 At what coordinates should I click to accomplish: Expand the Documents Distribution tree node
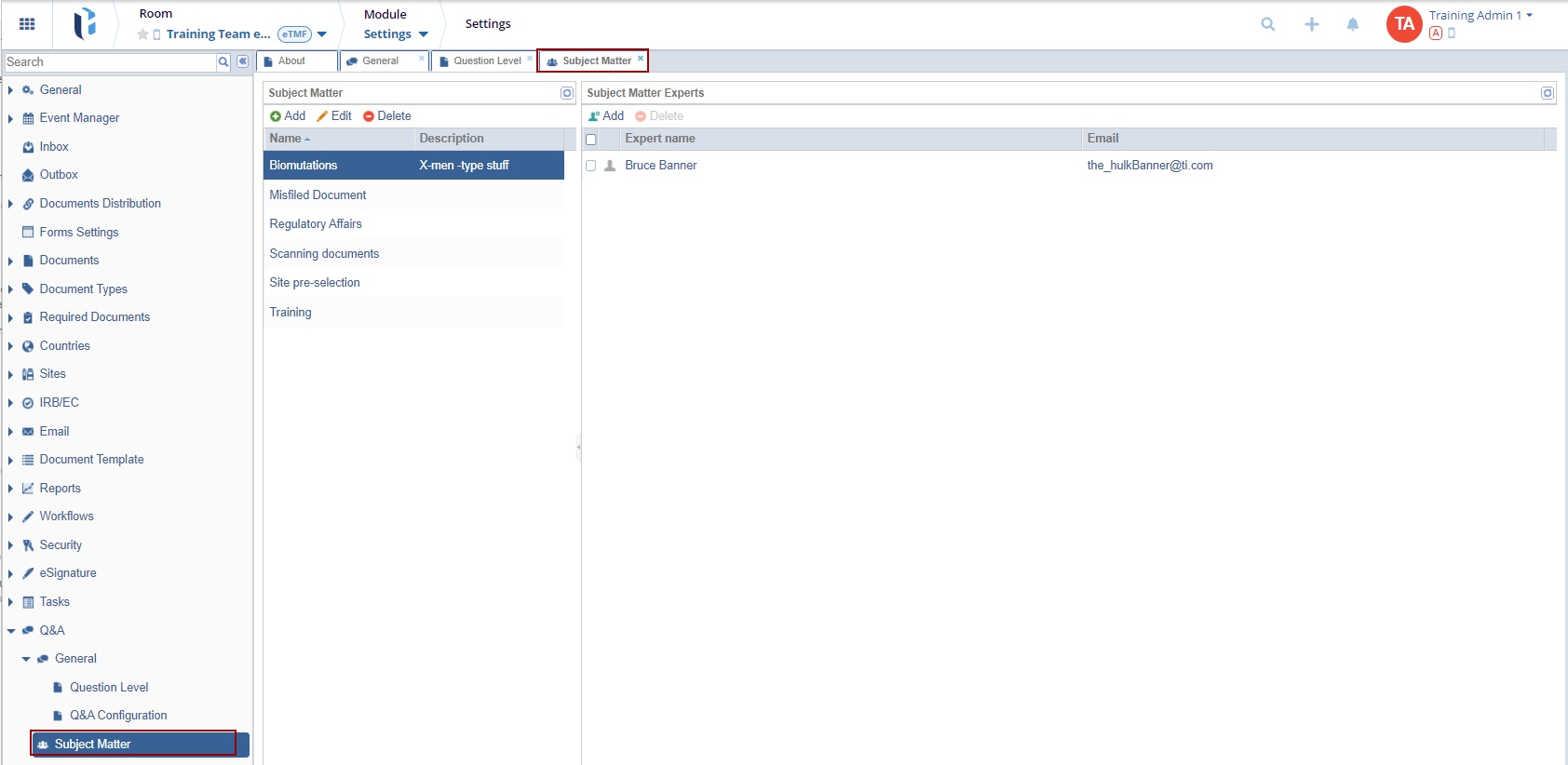click(10, 204)
